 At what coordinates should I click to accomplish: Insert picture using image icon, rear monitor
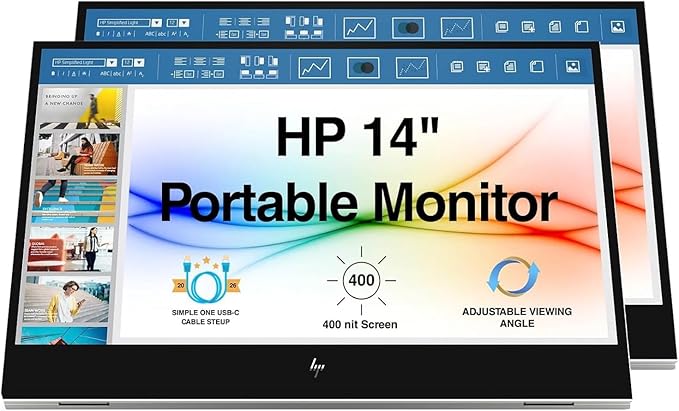[x=618, y=27]
